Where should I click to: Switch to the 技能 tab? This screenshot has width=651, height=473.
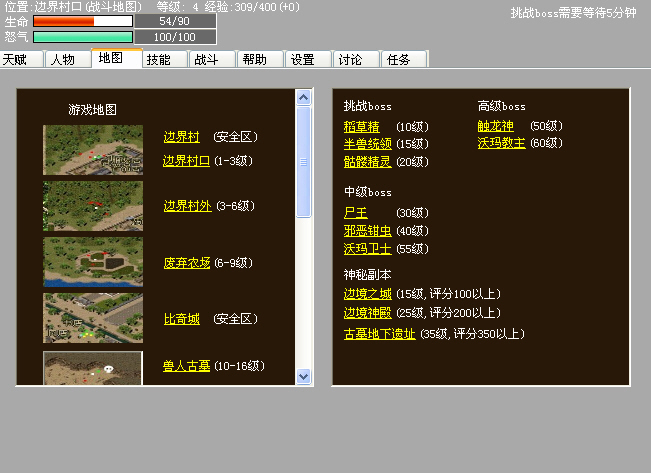tap(158, 59)
